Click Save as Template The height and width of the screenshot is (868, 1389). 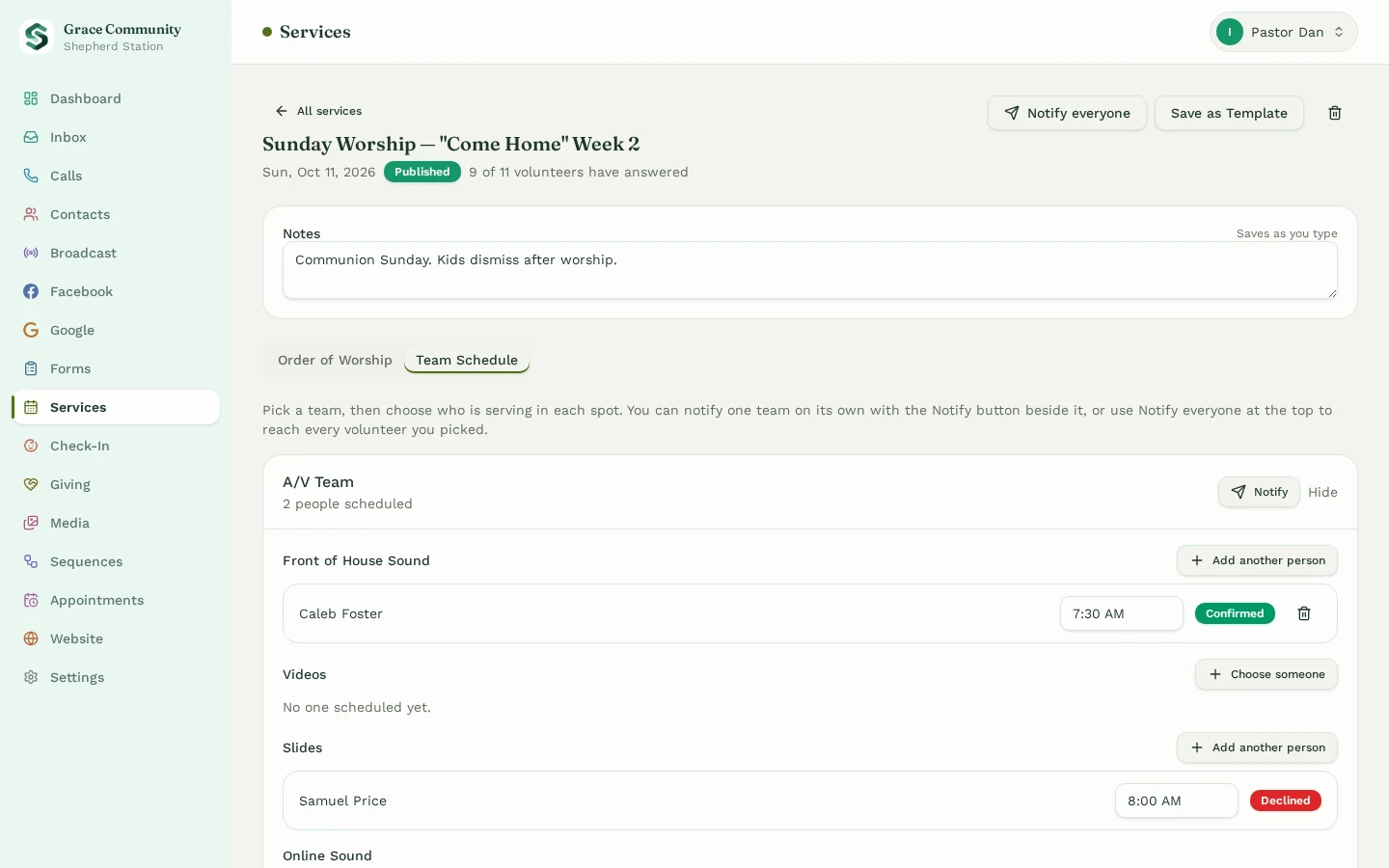click(1229, 113)
